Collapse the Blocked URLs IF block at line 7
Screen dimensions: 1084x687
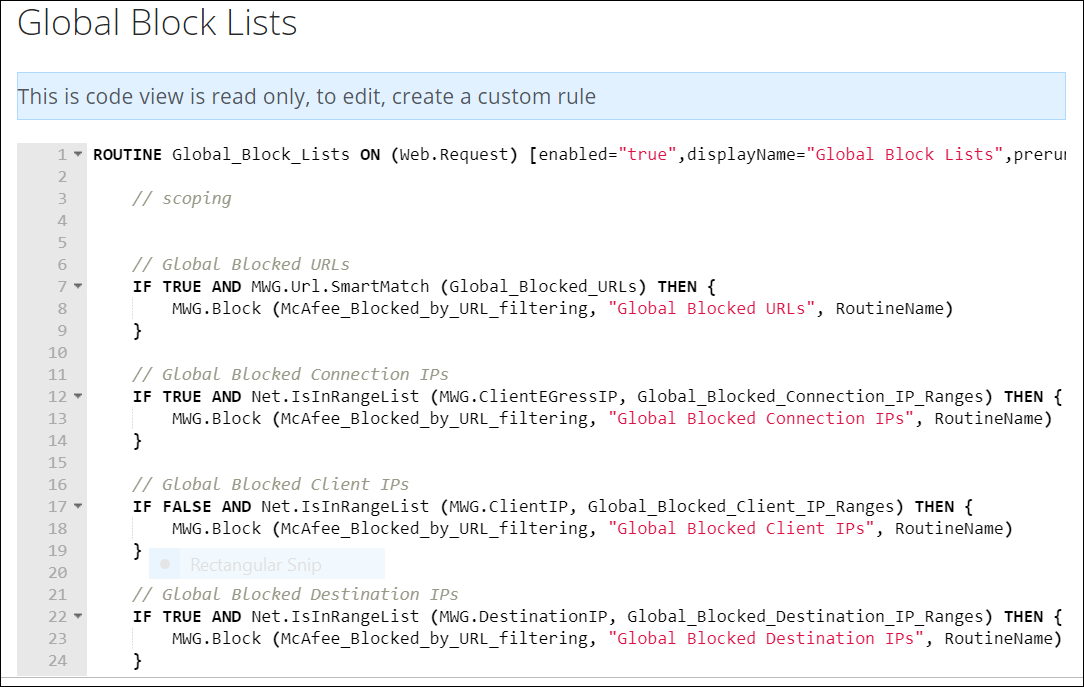pos(78,286)
